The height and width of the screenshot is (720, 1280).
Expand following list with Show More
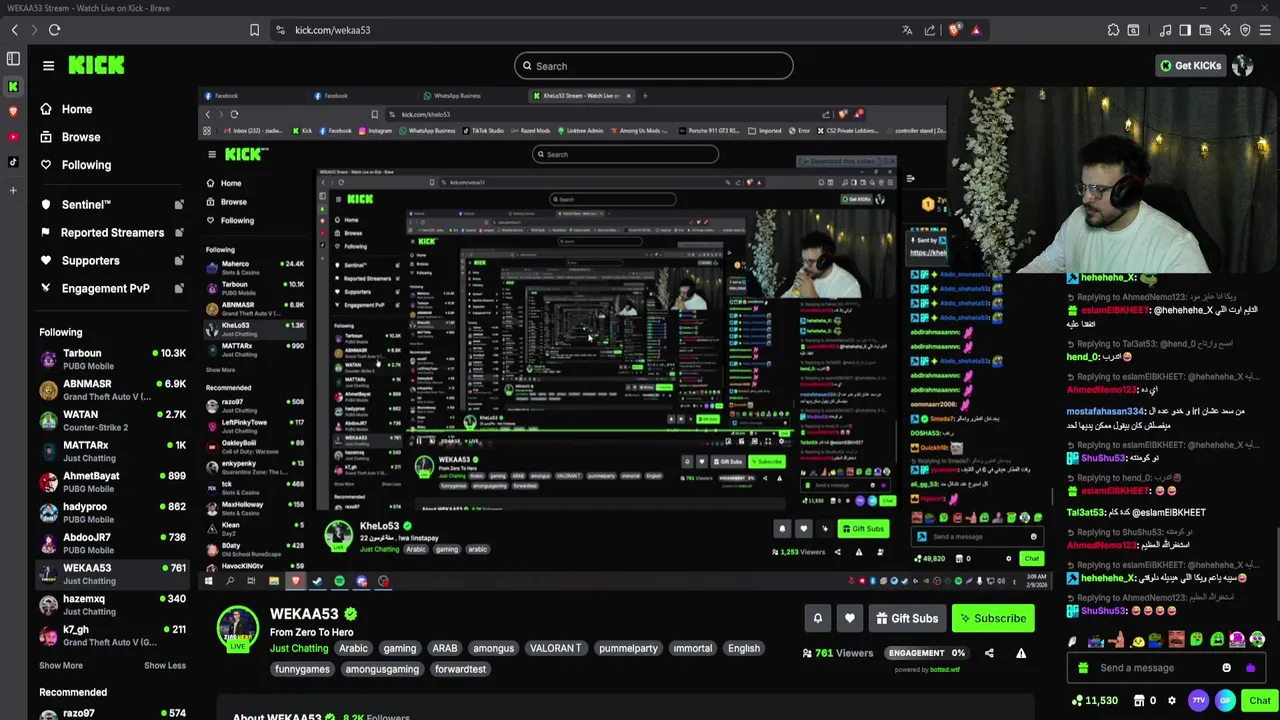[x=61, y=666]
